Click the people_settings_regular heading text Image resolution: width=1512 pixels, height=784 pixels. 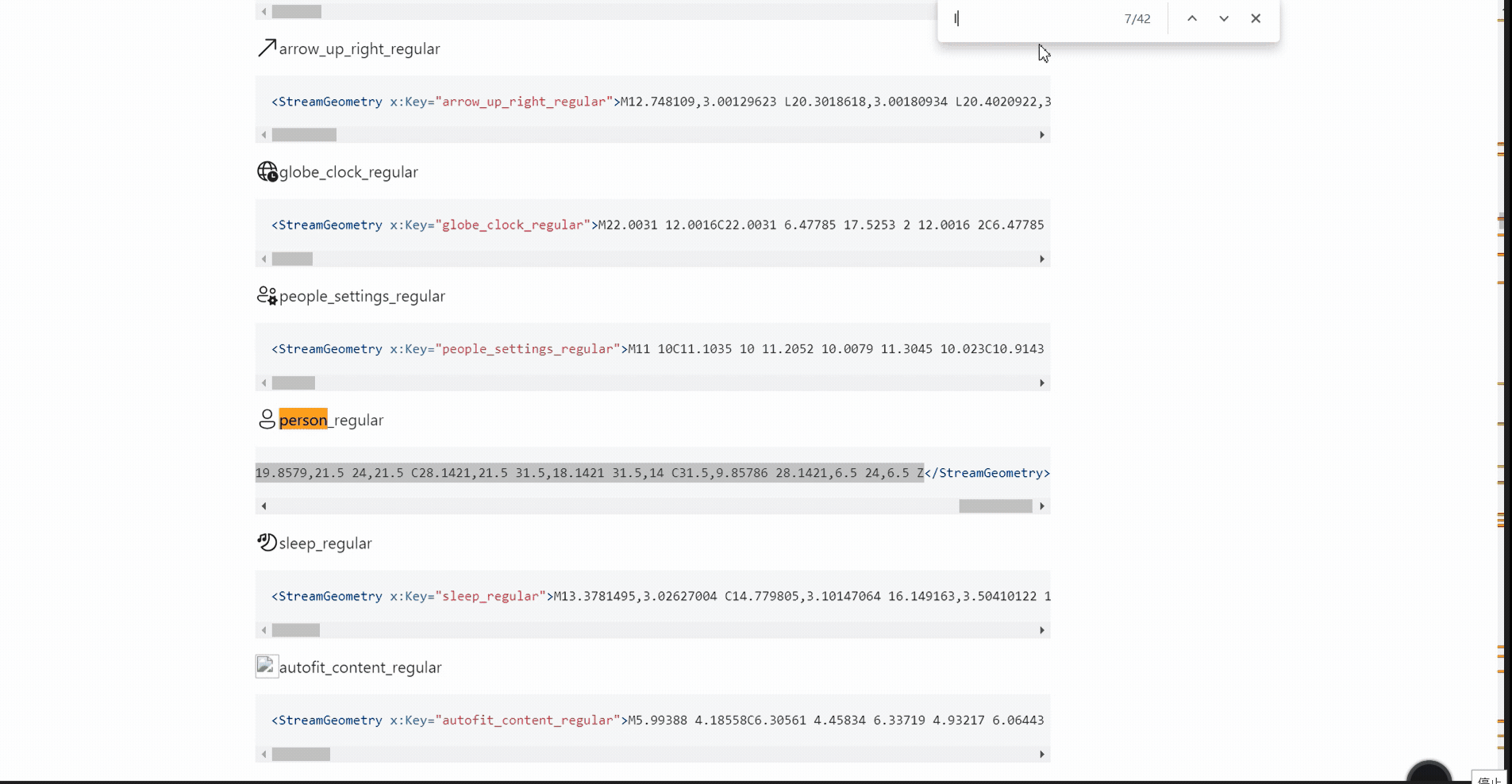click(x=362, y=296)
